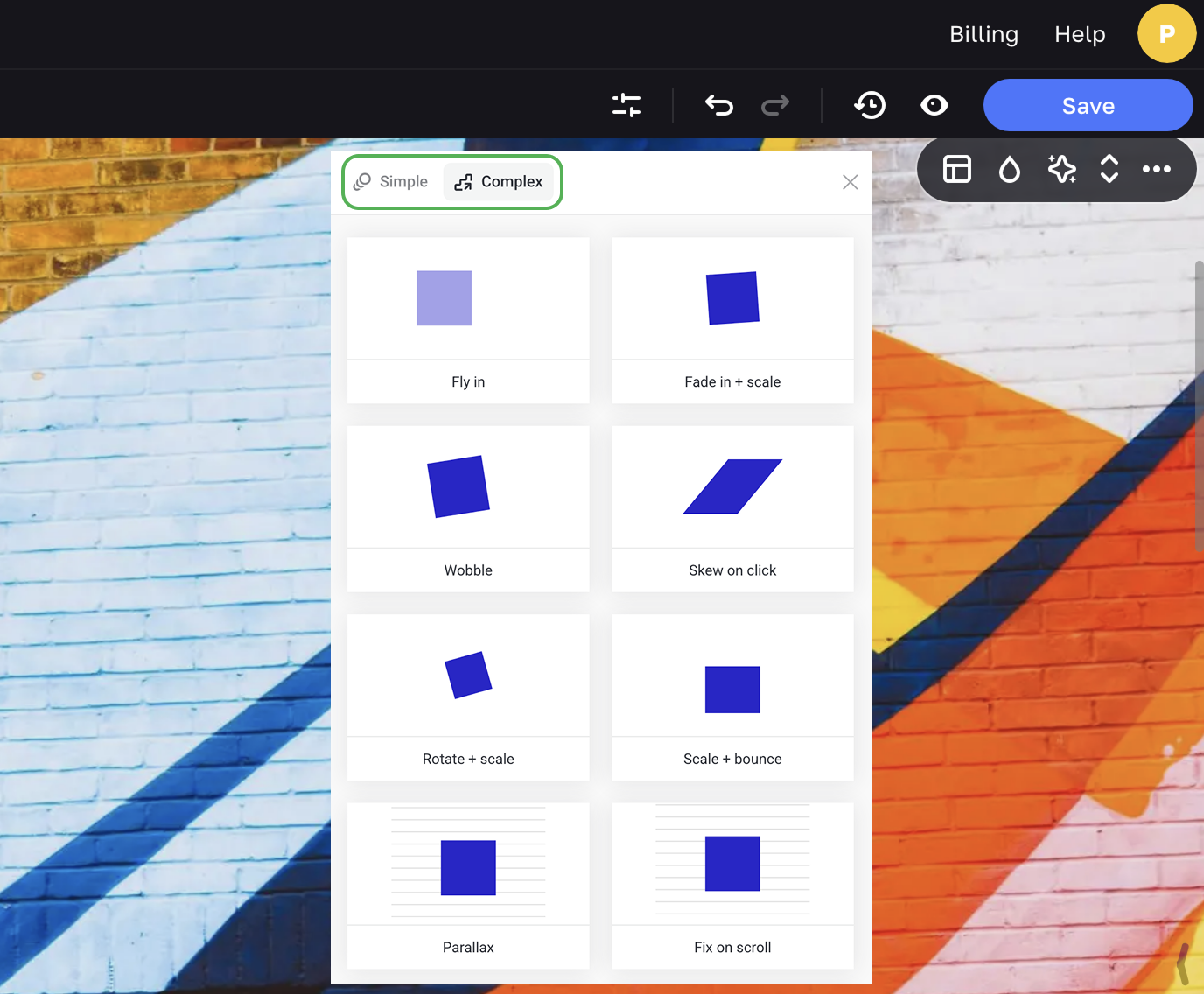This screenshot has height=994, width=1204.
Task: Select the Parallax animation card
Action: coord(468,885)
